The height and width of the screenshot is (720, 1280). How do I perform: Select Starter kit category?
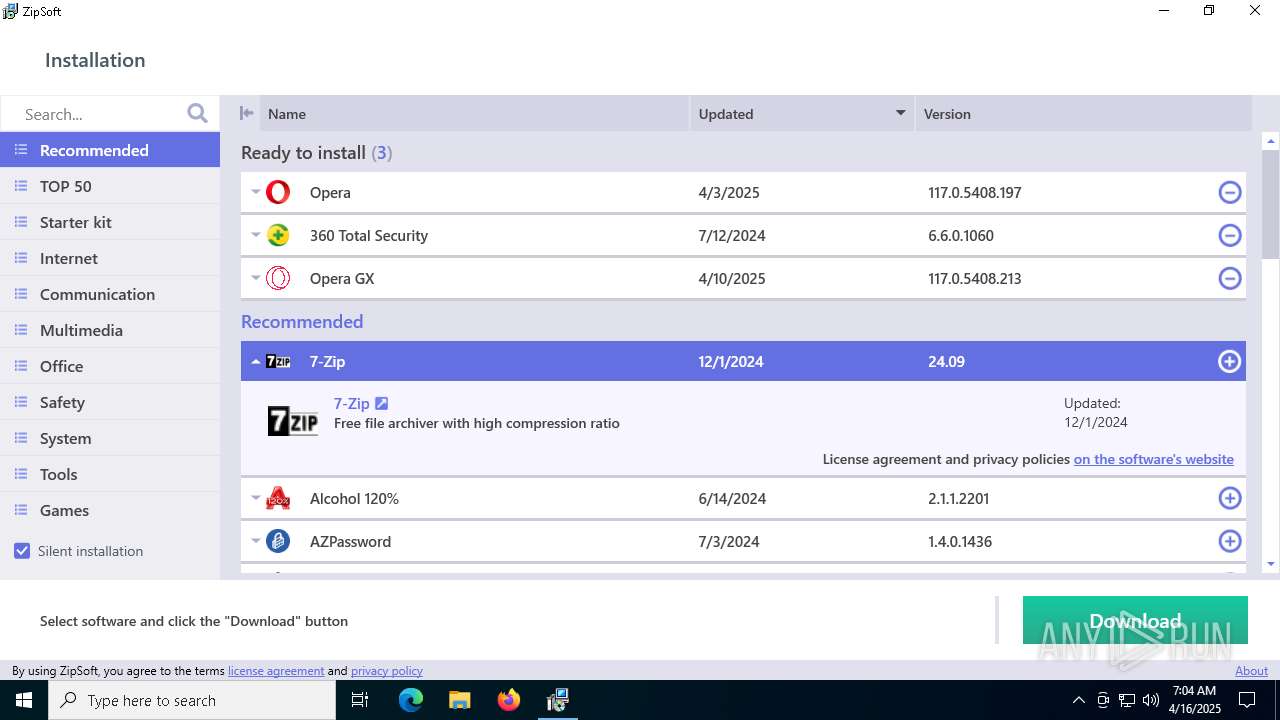110,222
